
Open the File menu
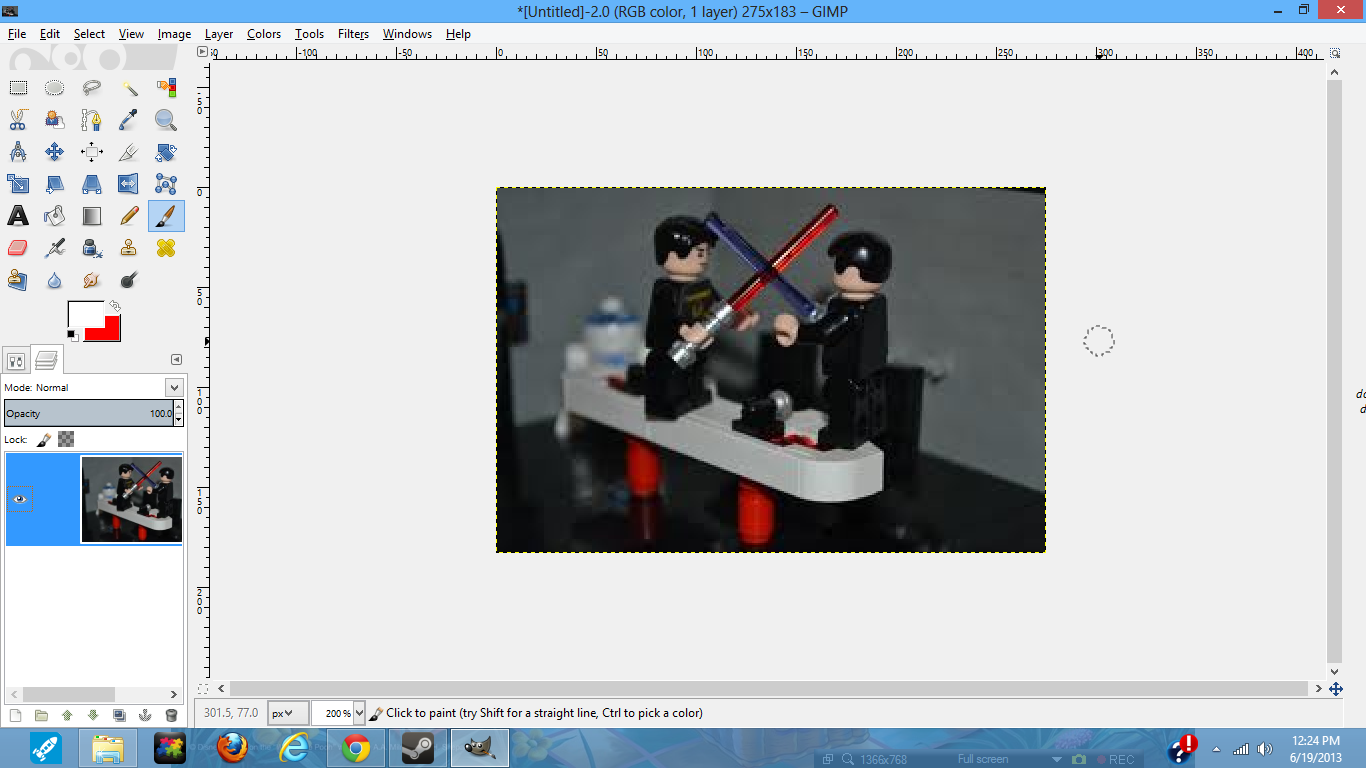(x=17, y=34)
